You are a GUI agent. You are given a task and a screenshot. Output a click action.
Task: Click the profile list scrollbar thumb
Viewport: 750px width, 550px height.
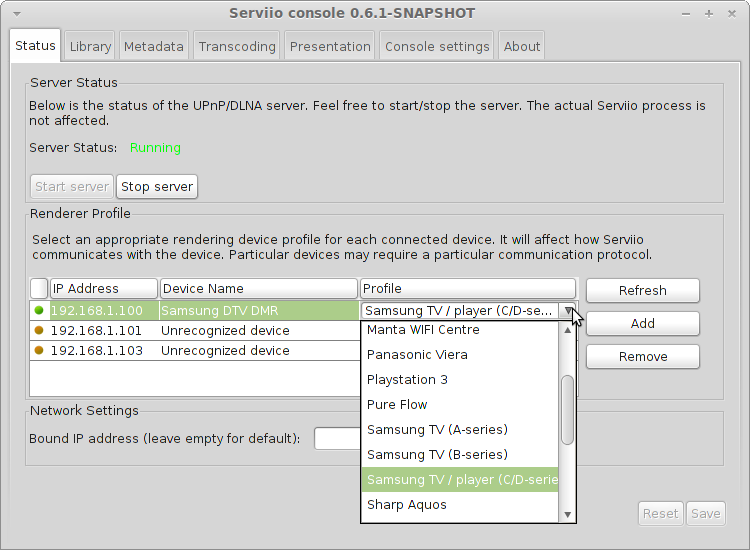568,409
